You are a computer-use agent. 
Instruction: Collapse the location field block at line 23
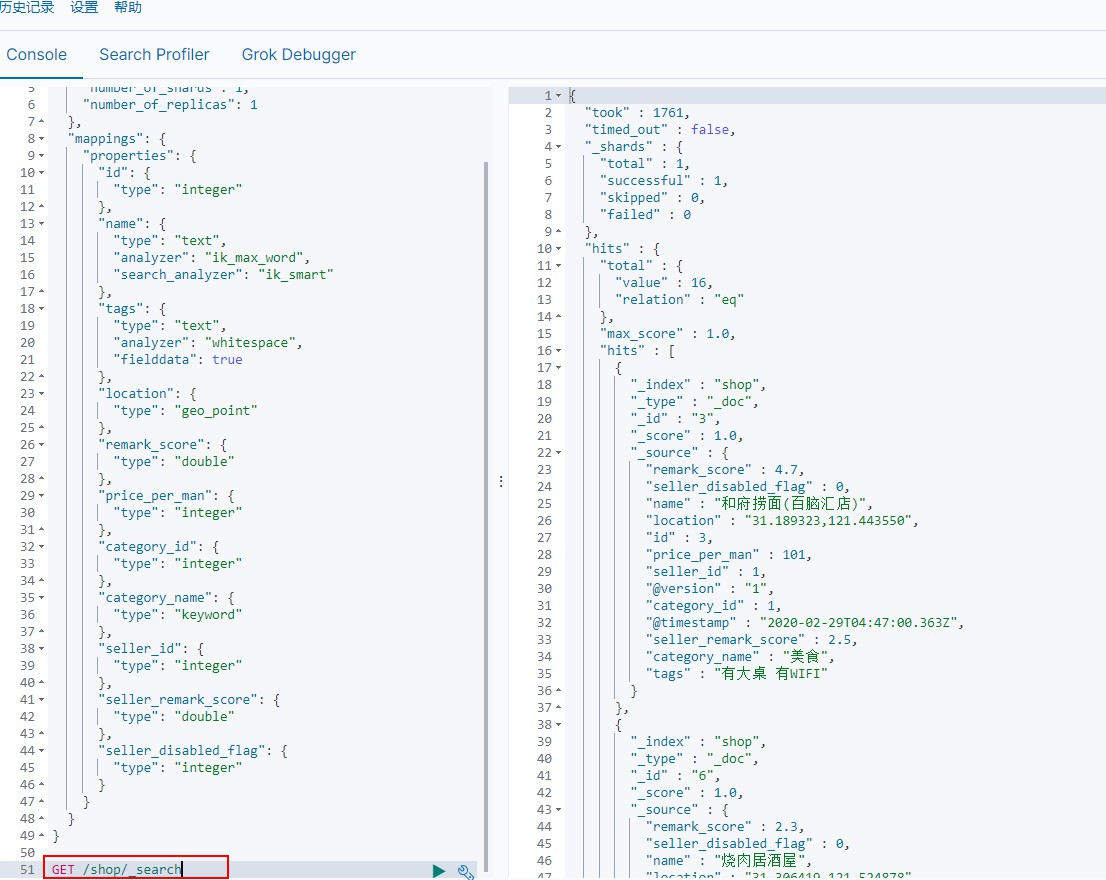coord(42,393)
